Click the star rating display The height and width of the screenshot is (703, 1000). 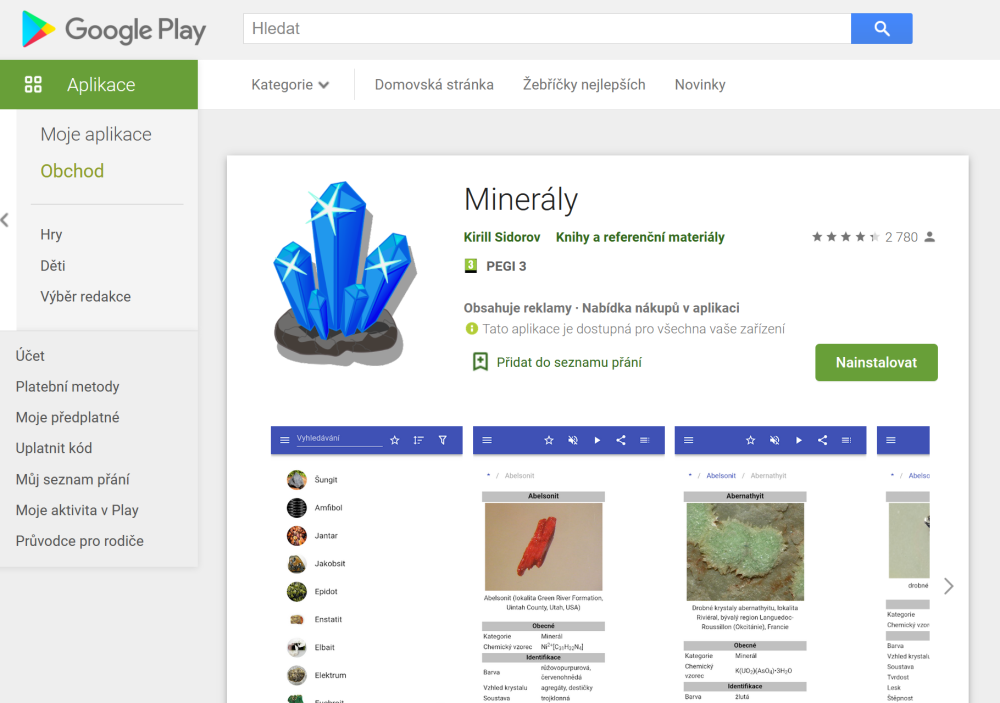coord(846,237)
